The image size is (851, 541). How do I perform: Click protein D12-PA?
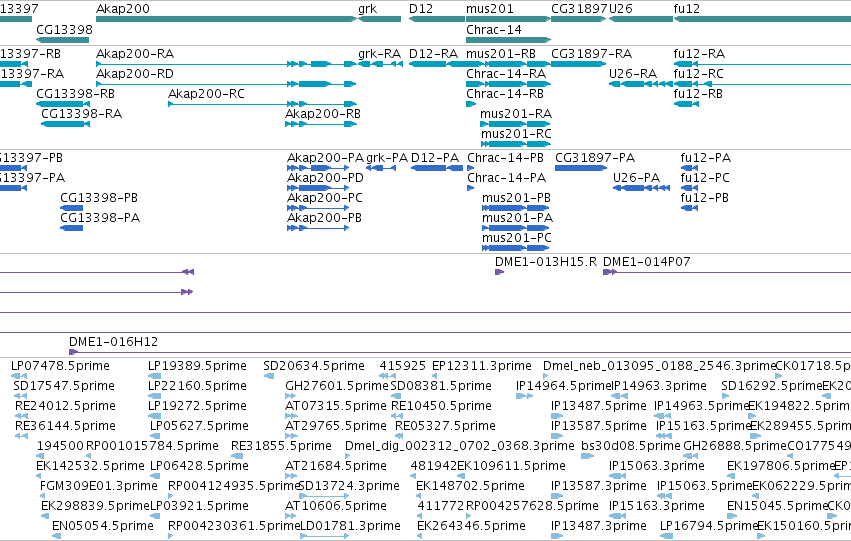pos(437,168)
